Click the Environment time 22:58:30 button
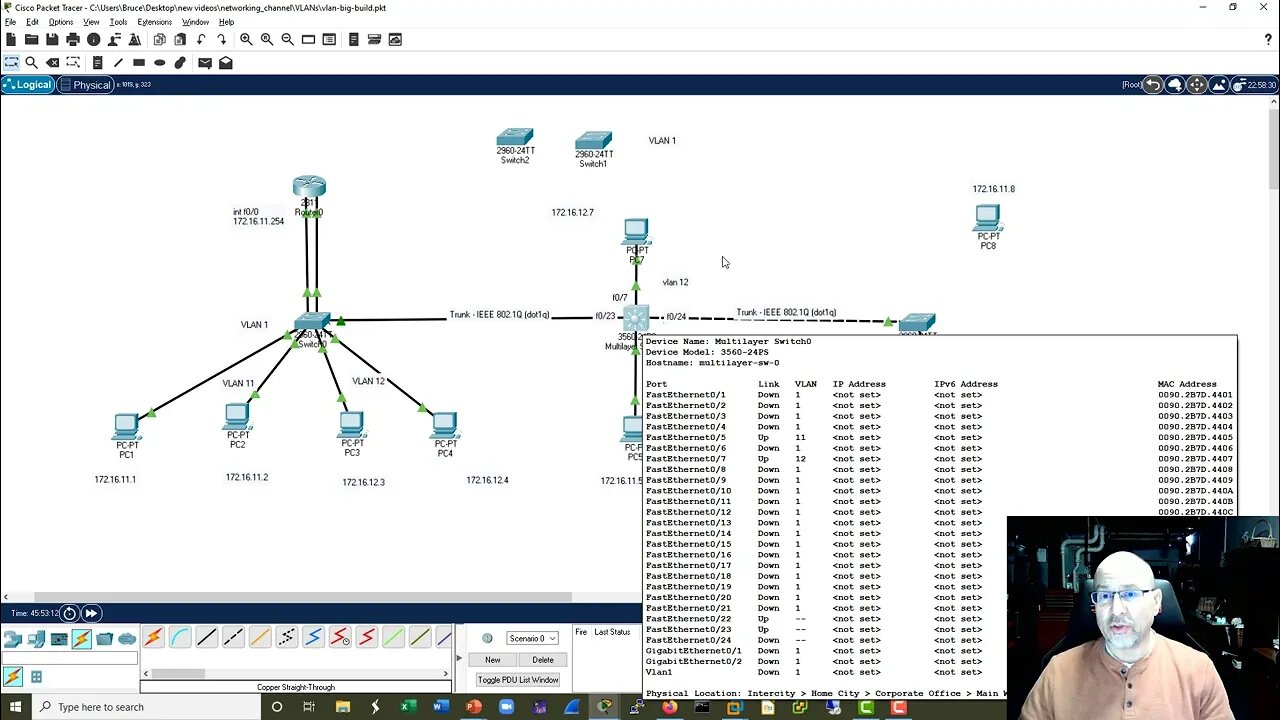Screen dimensions: 1280x720 coord(1255,85)
